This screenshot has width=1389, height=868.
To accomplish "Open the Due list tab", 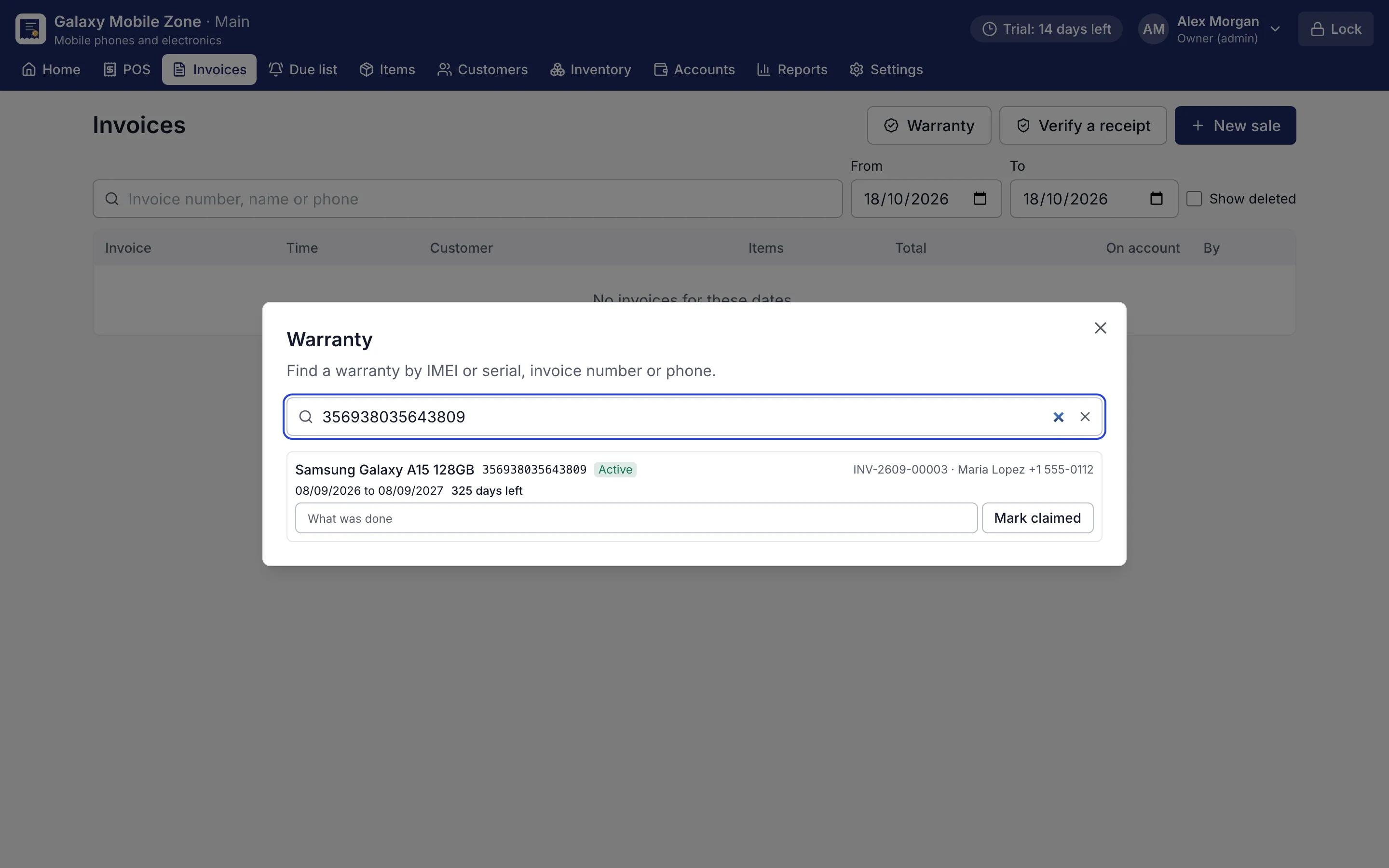I will coord(302,69).
